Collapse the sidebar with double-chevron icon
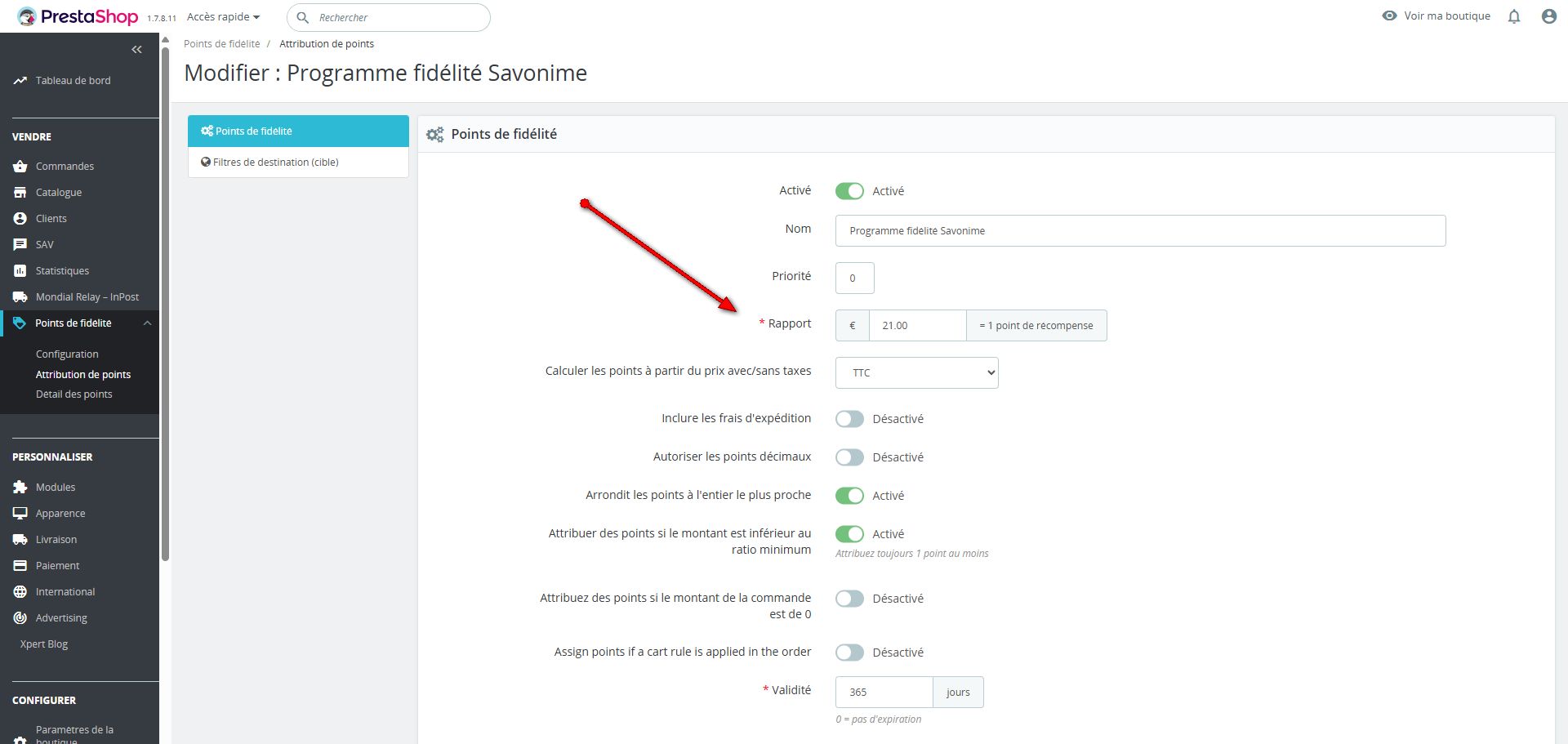 coord(136,50)
